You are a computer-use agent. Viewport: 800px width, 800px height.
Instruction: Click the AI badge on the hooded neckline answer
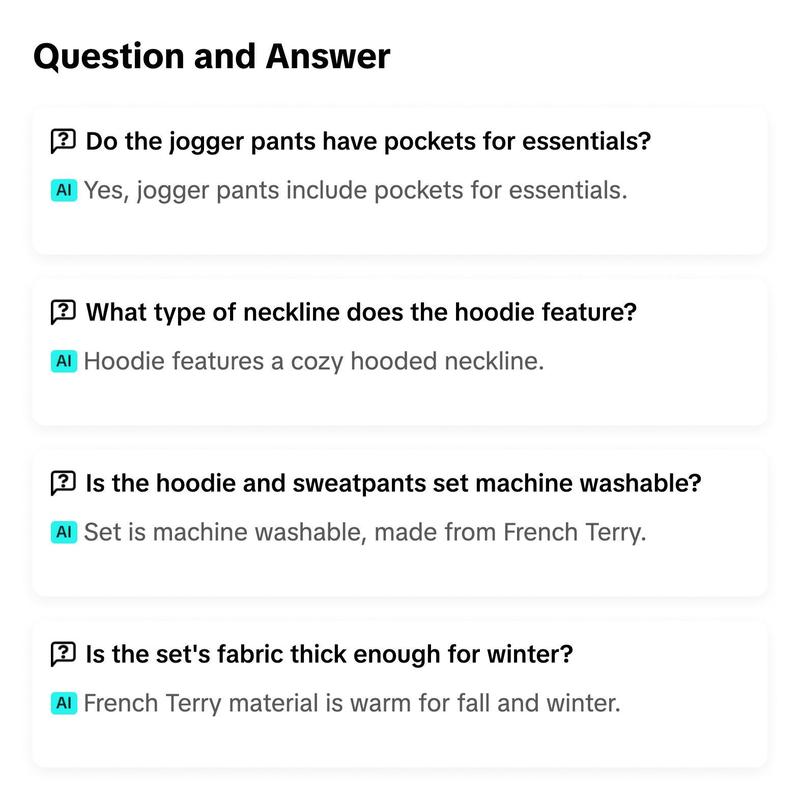(64, 361)
